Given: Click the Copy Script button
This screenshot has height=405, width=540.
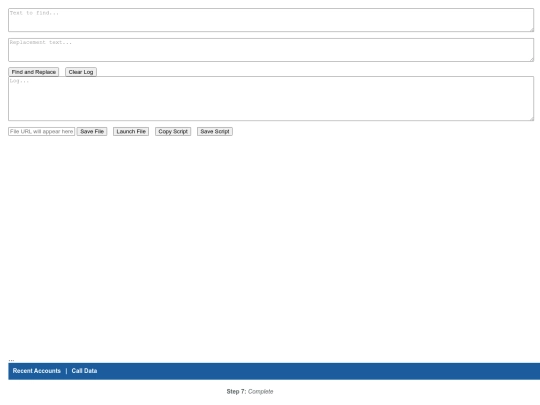Looking at the screenshot, I should [173, 132].
